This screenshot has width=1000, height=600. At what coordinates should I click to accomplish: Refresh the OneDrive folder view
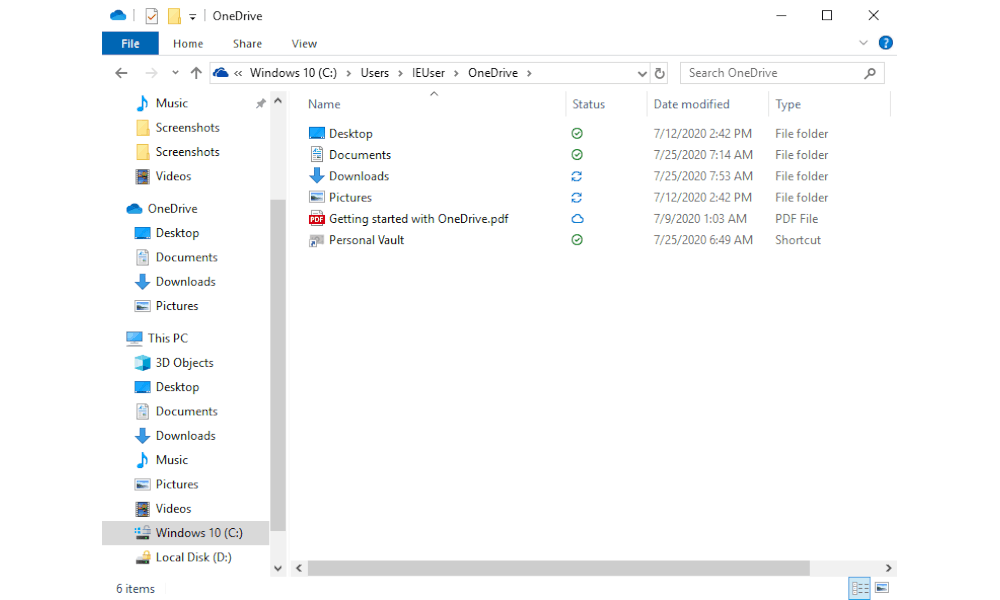point(659,73)
